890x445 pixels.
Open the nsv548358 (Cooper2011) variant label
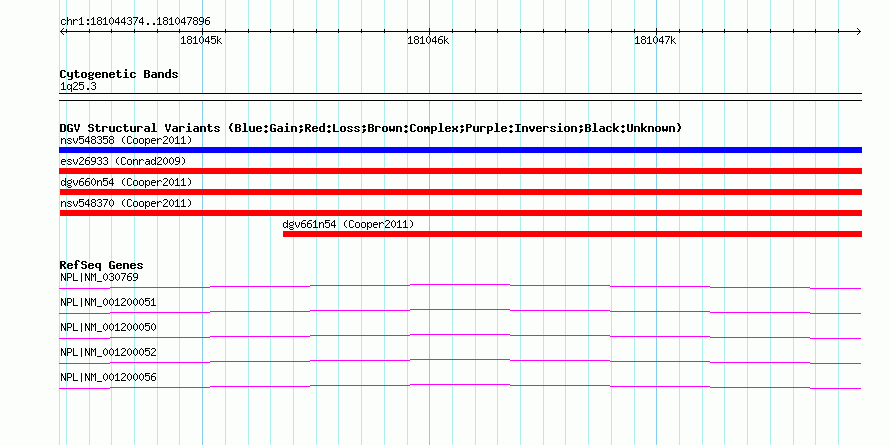(x=126, y=140)
